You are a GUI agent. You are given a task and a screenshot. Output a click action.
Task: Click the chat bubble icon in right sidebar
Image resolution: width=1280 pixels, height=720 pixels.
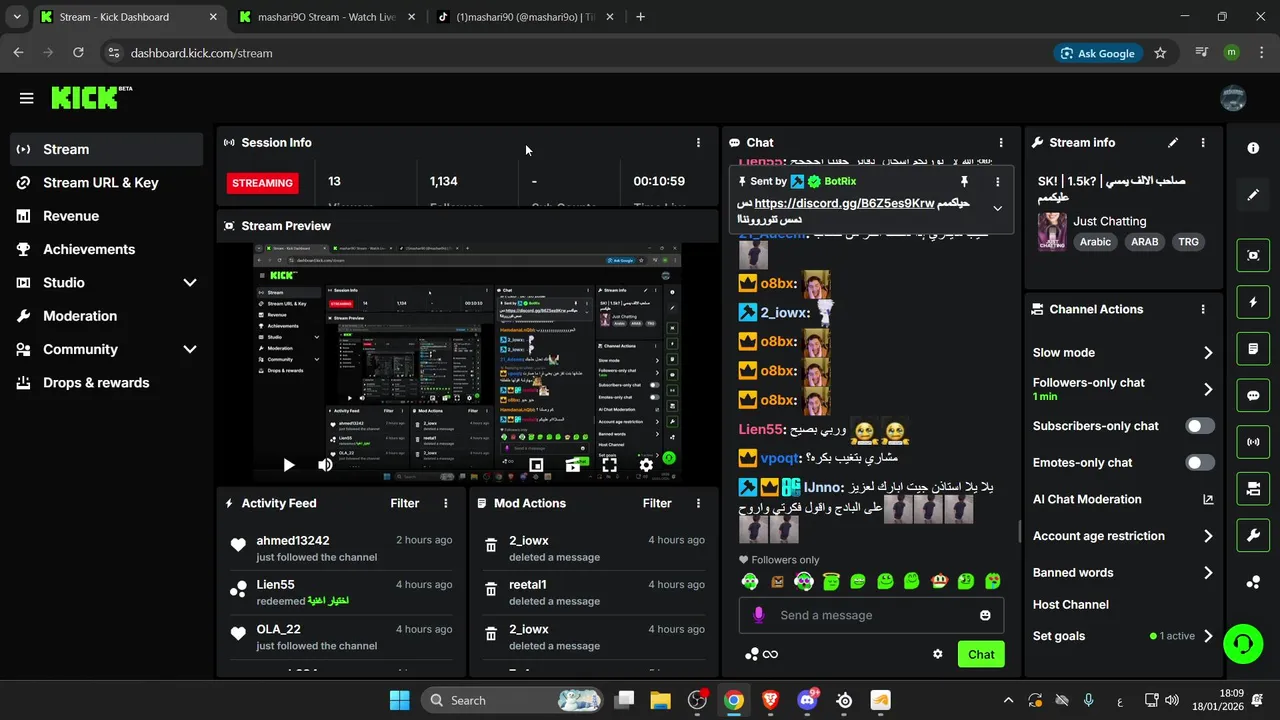pyautogui.click(x=1253, y=395)
